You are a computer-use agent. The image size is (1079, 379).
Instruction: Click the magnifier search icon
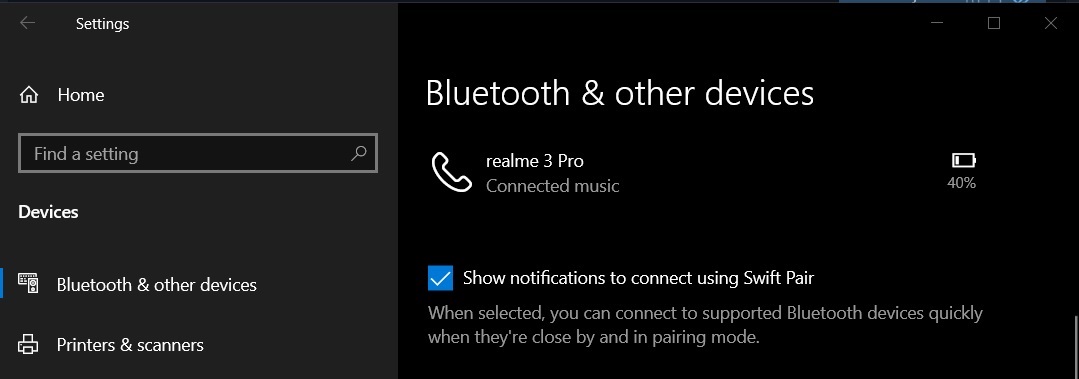point(359,153)
